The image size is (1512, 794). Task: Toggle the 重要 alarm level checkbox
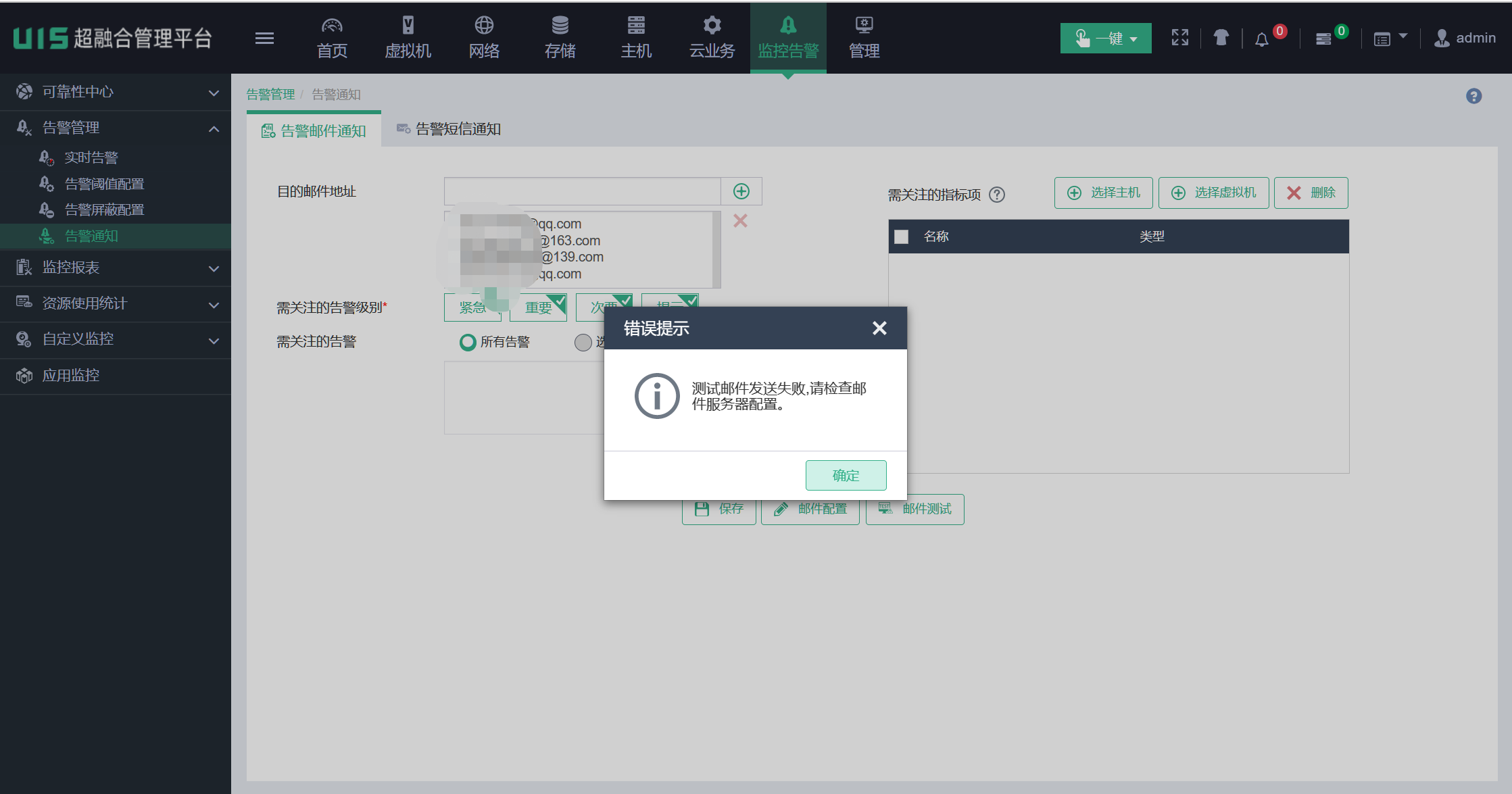pos(539,307)
